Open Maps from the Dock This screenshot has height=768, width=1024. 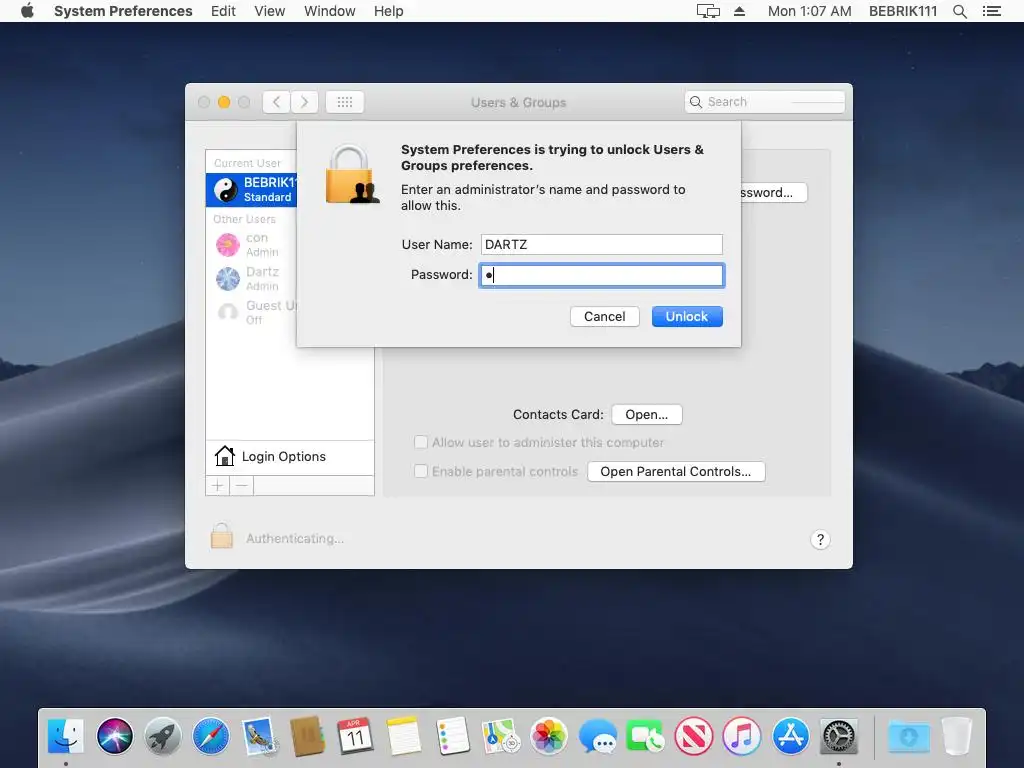point(500,737)
